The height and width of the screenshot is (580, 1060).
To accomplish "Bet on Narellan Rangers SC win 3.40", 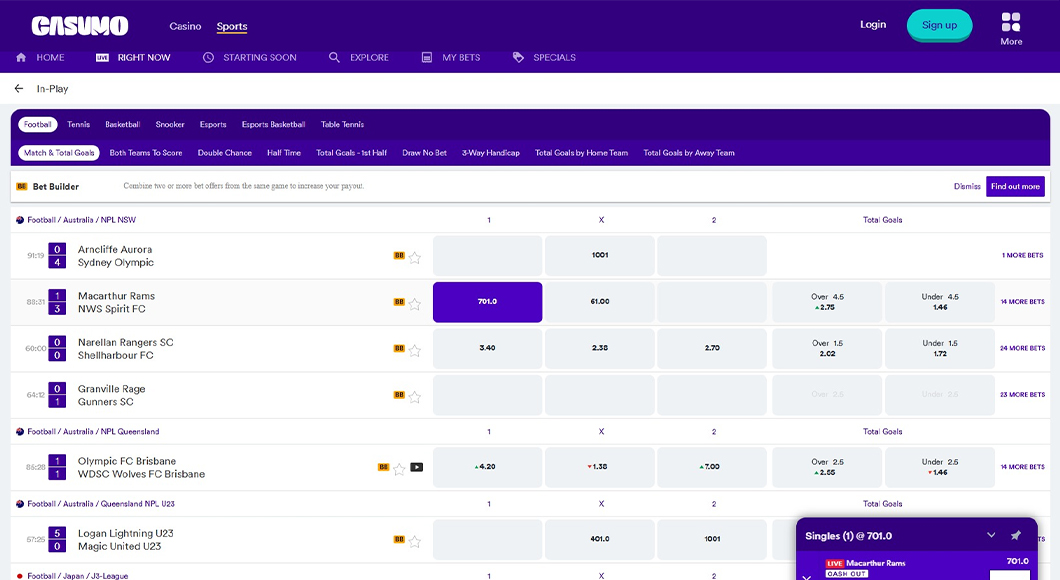I will [x=487, y=348].
